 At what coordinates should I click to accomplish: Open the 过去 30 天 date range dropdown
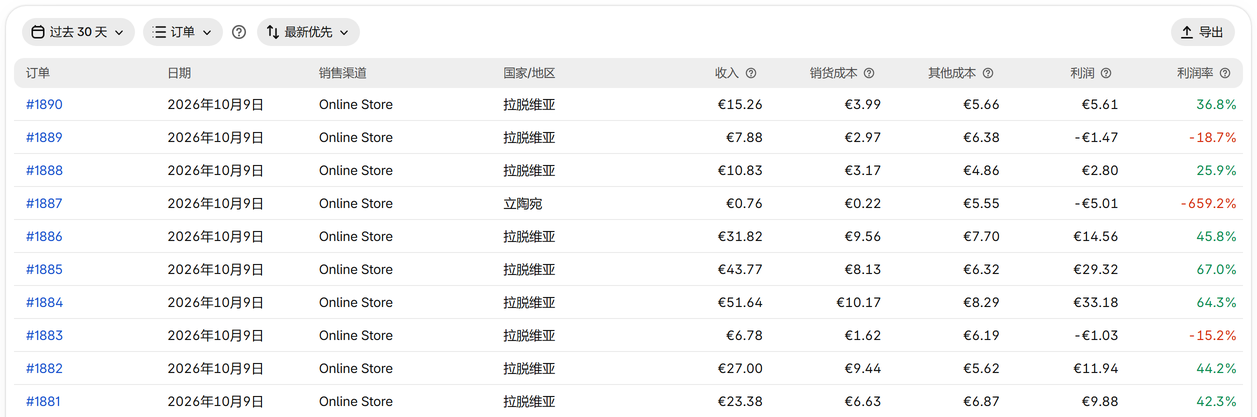pyautogui.click(x=79, y=32)
